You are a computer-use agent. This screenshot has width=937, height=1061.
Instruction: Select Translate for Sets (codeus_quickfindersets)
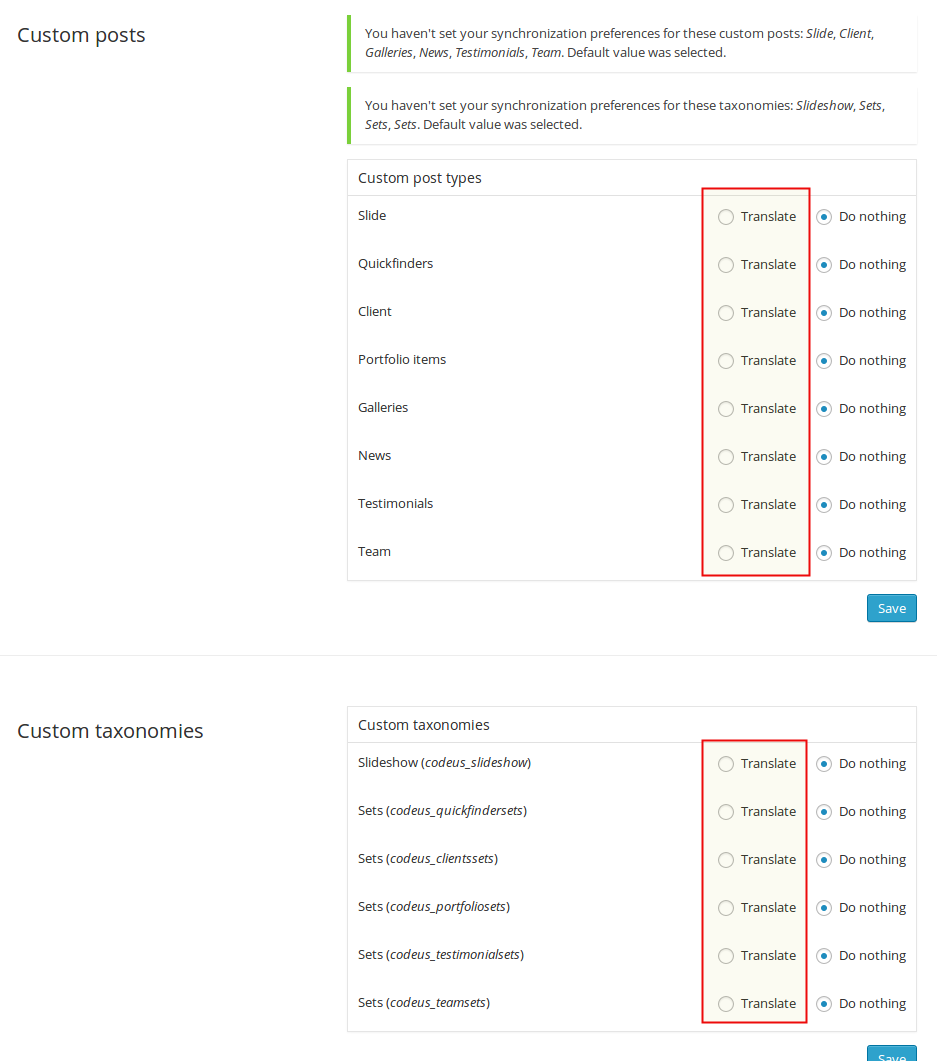725,812
